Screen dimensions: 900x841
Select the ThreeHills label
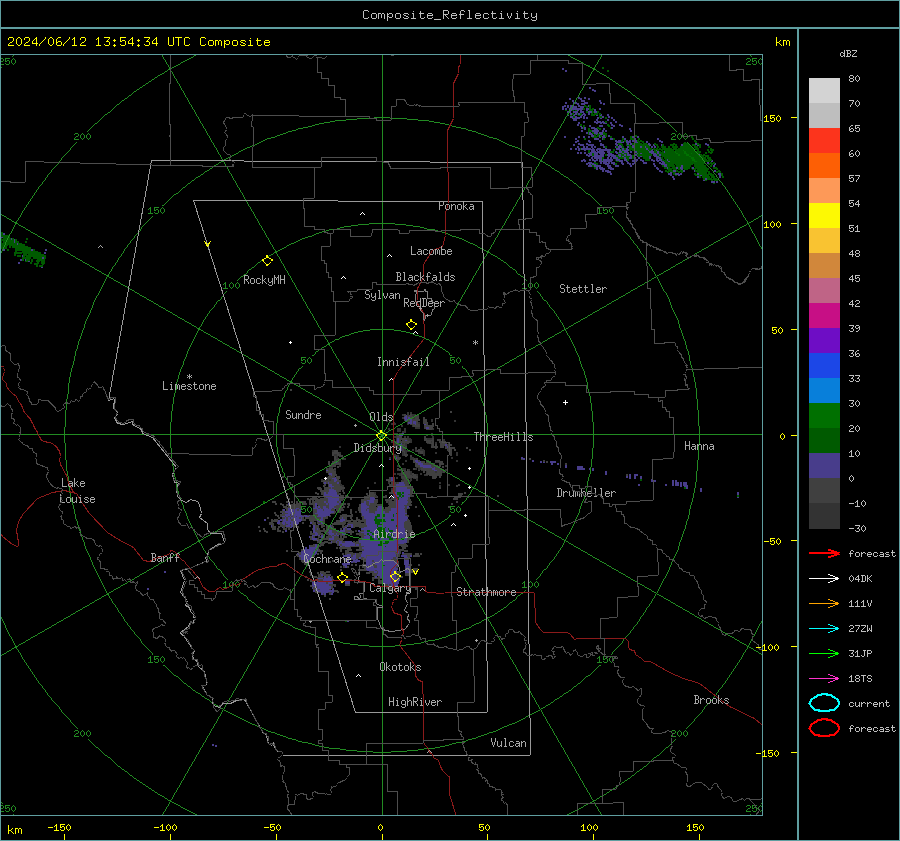pos(503,437)
